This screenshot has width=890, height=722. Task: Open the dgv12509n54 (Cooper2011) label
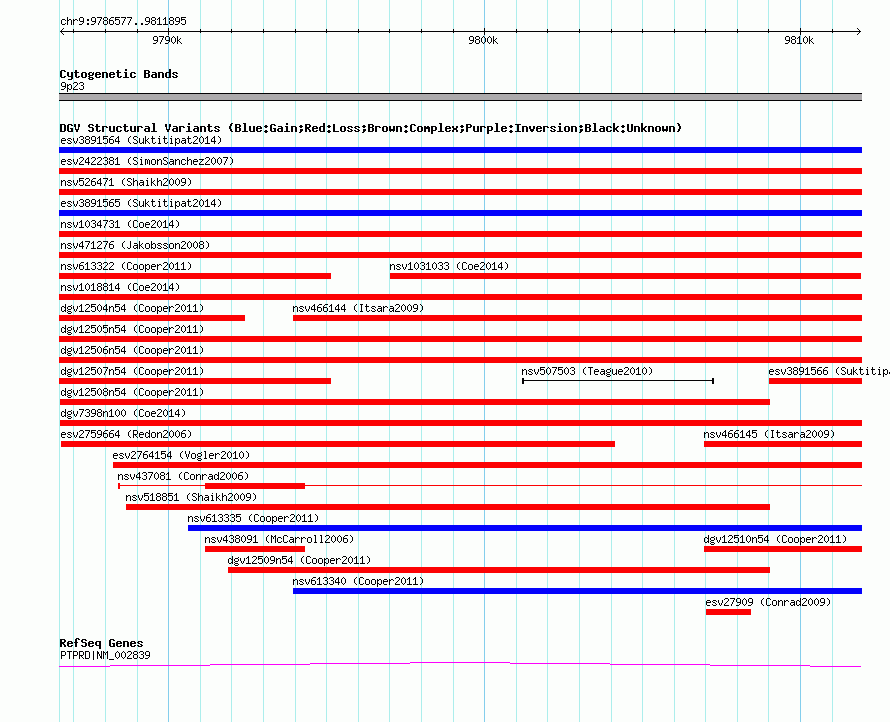(x=299, y=560)
